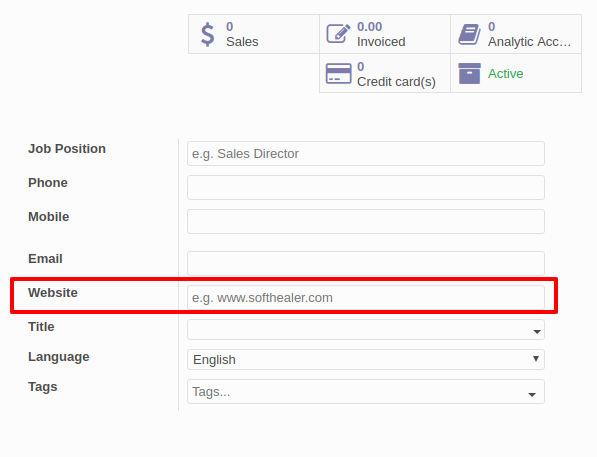Click into the Phone field
The height and width of the screenshot is (457, 597).
tap(366, 187)
